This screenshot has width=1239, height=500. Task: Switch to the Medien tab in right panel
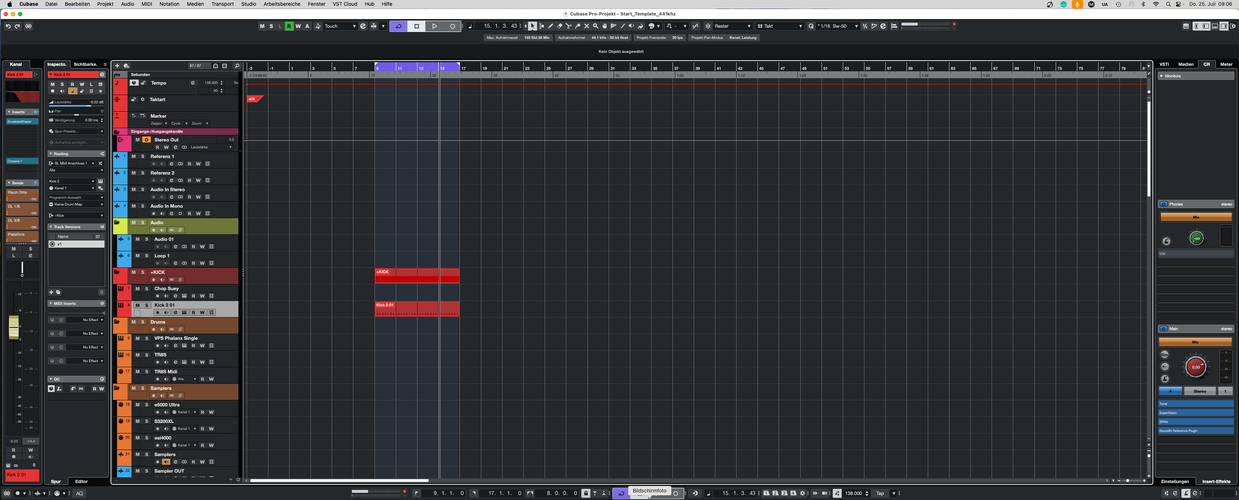pyautogui.click(x=1186, y=63)
